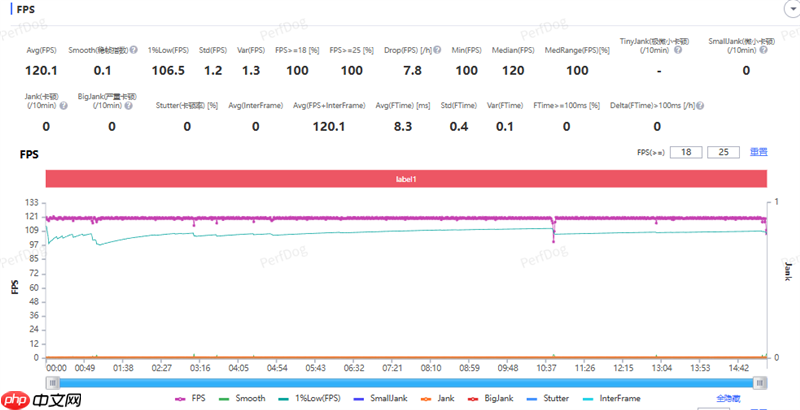Show the SmallJank metric help icon info
Viewport: 800px width, 410px height.
pyautogui.click(x=762, y=50)
